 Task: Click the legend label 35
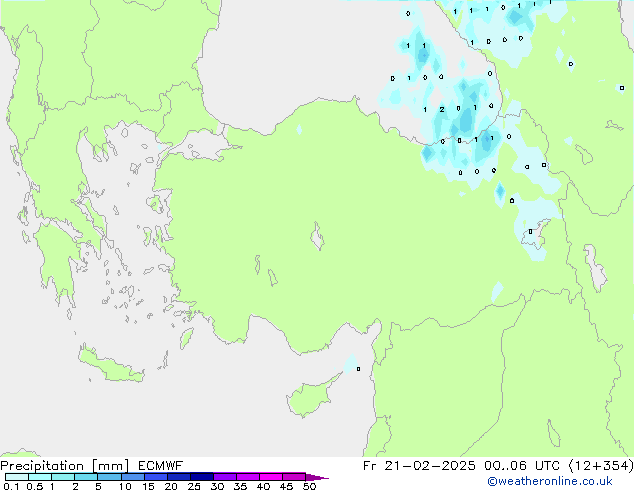click(x=240, y=486)
